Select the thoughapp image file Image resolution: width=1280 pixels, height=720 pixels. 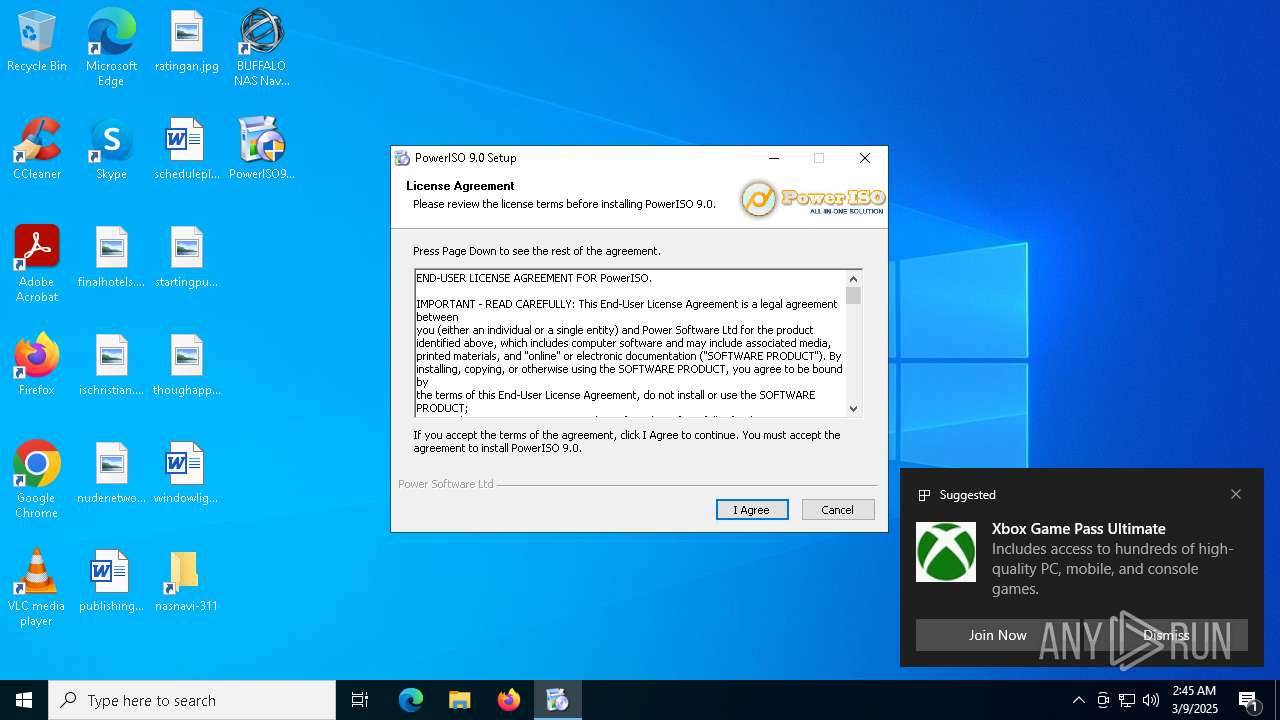pos(186,366)
